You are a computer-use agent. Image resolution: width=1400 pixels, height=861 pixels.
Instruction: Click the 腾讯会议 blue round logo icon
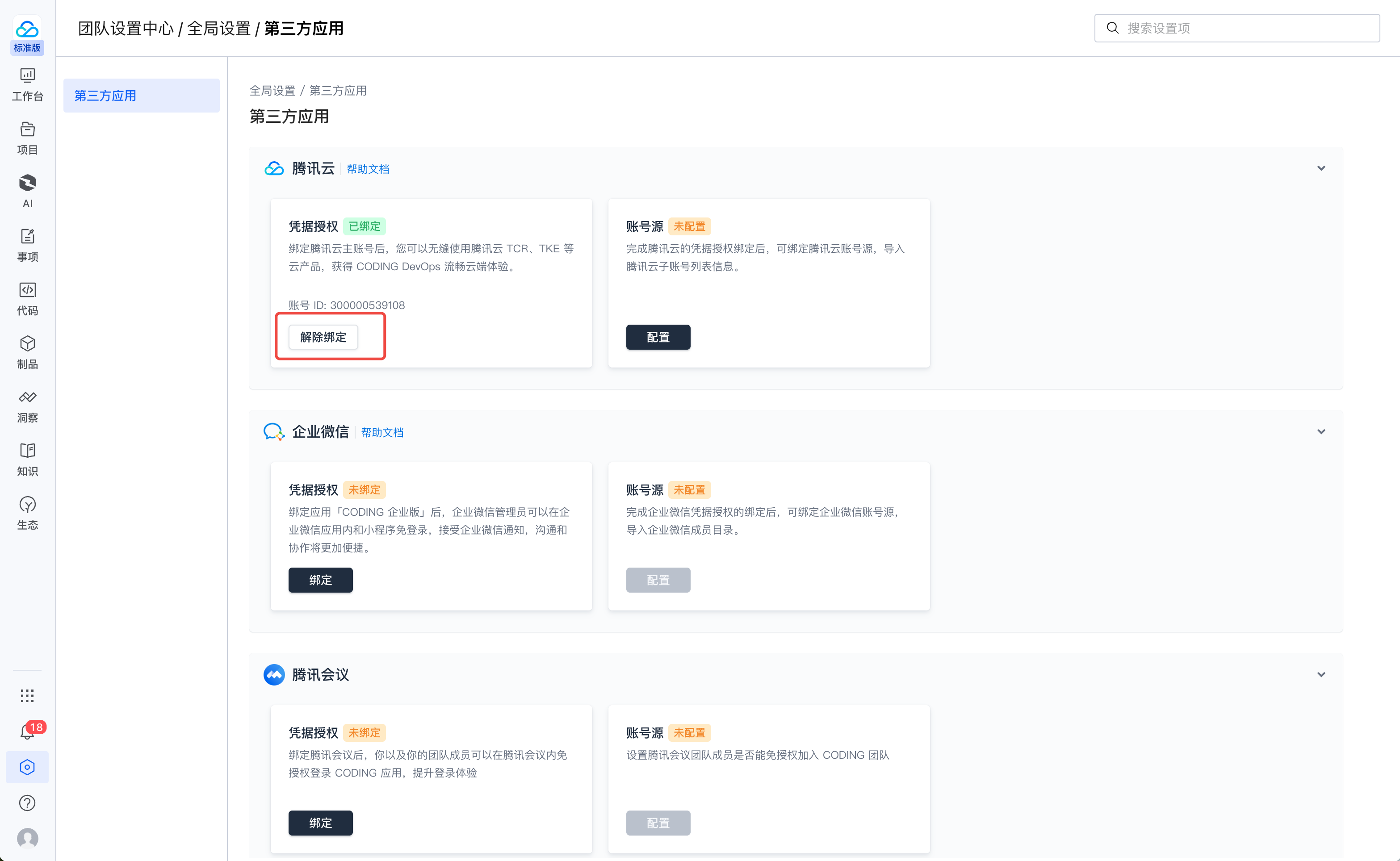click(274, 675)
